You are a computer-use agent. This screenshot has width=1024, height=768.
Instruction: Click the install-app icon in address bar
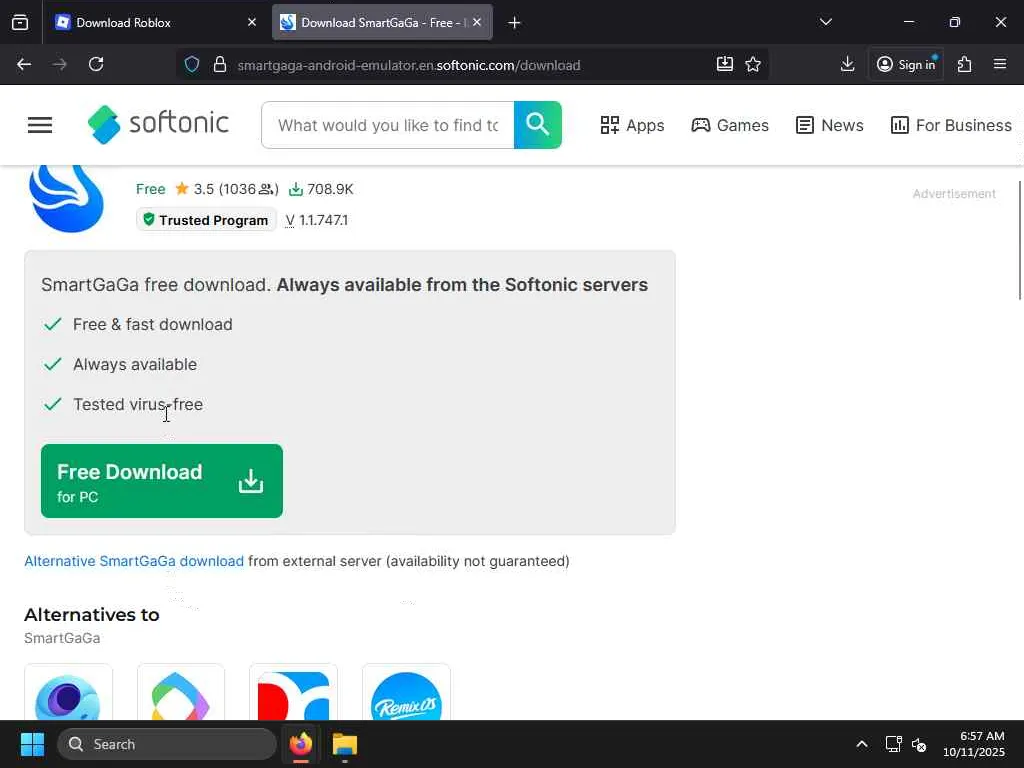click(725, 64)
